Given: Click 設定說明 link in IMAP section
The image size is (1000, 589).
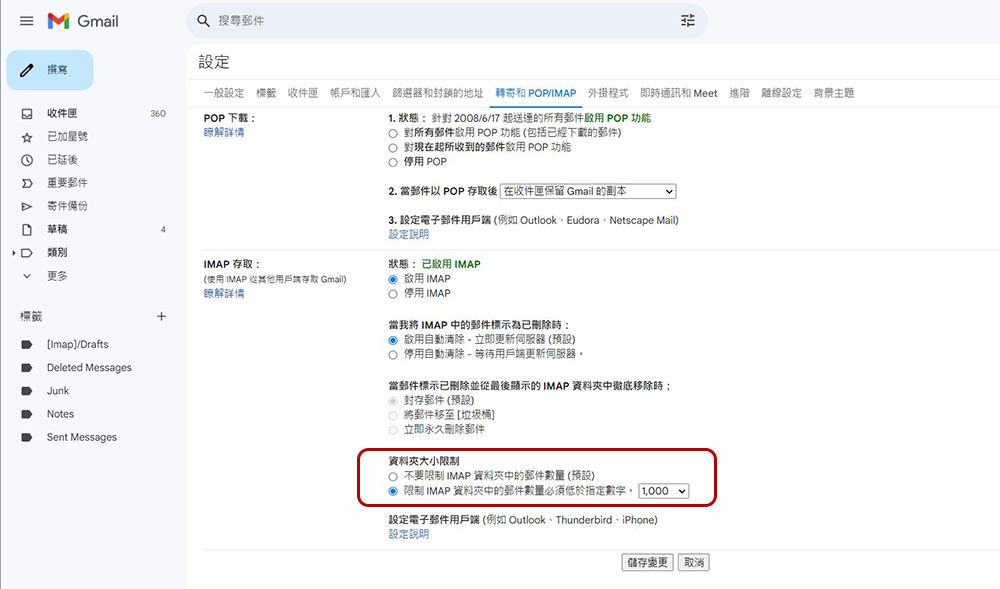Looking at the screenshot, I should pyautogui.click(x=409, y=534).
